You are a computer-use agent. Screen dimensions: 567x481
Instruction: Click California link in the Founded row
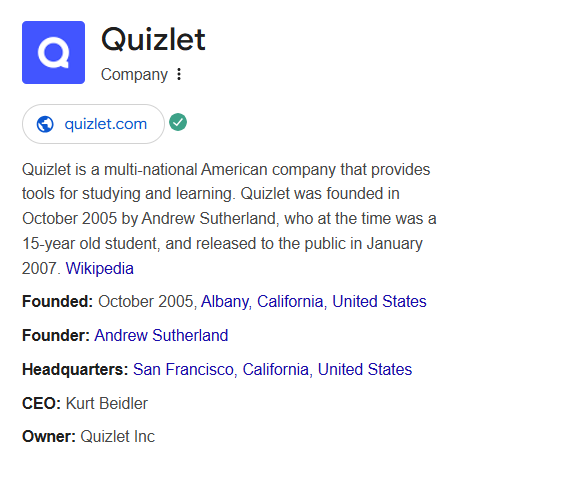tap(290, 301)
